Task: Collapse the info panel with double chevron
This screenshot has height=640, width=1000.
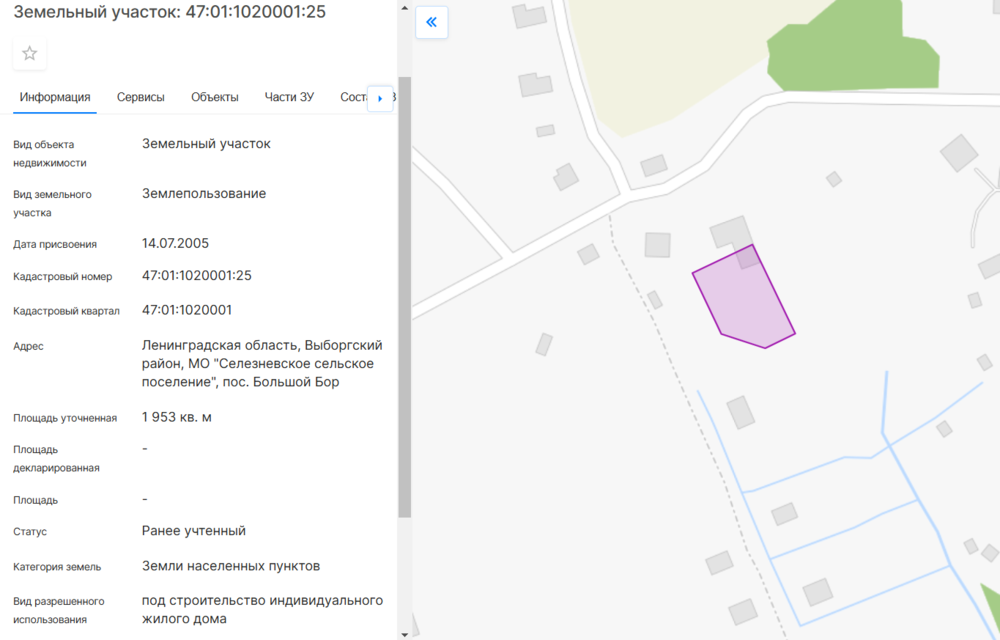Action: 432,22
